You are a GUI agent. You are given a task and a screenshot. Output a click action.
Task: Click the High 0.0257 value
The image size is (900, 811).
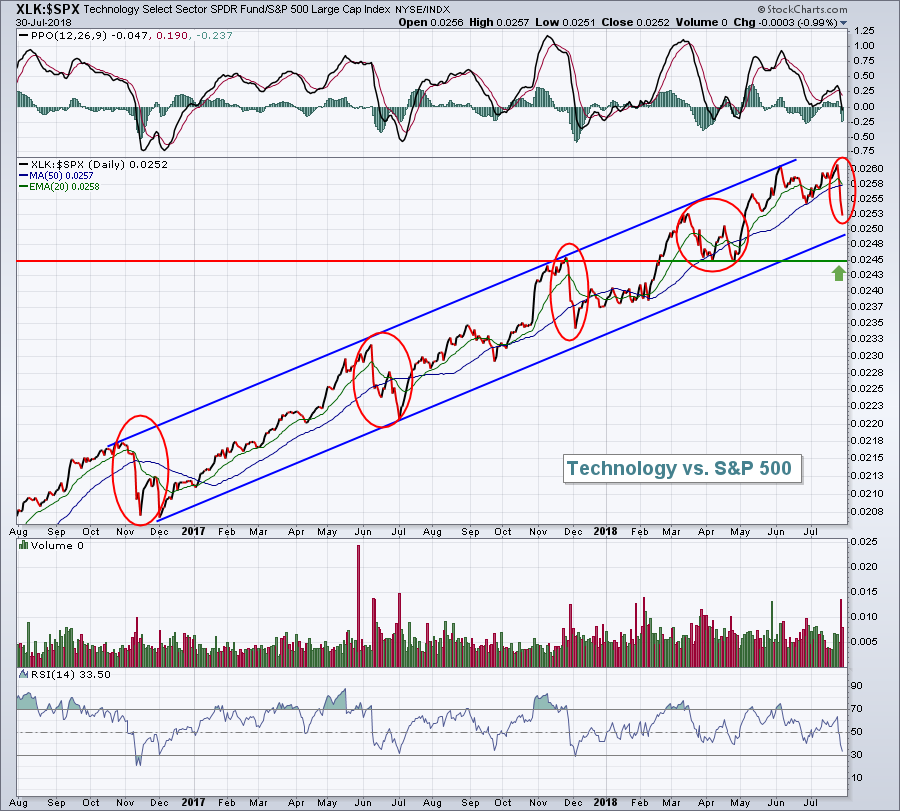tap(499, 22)
